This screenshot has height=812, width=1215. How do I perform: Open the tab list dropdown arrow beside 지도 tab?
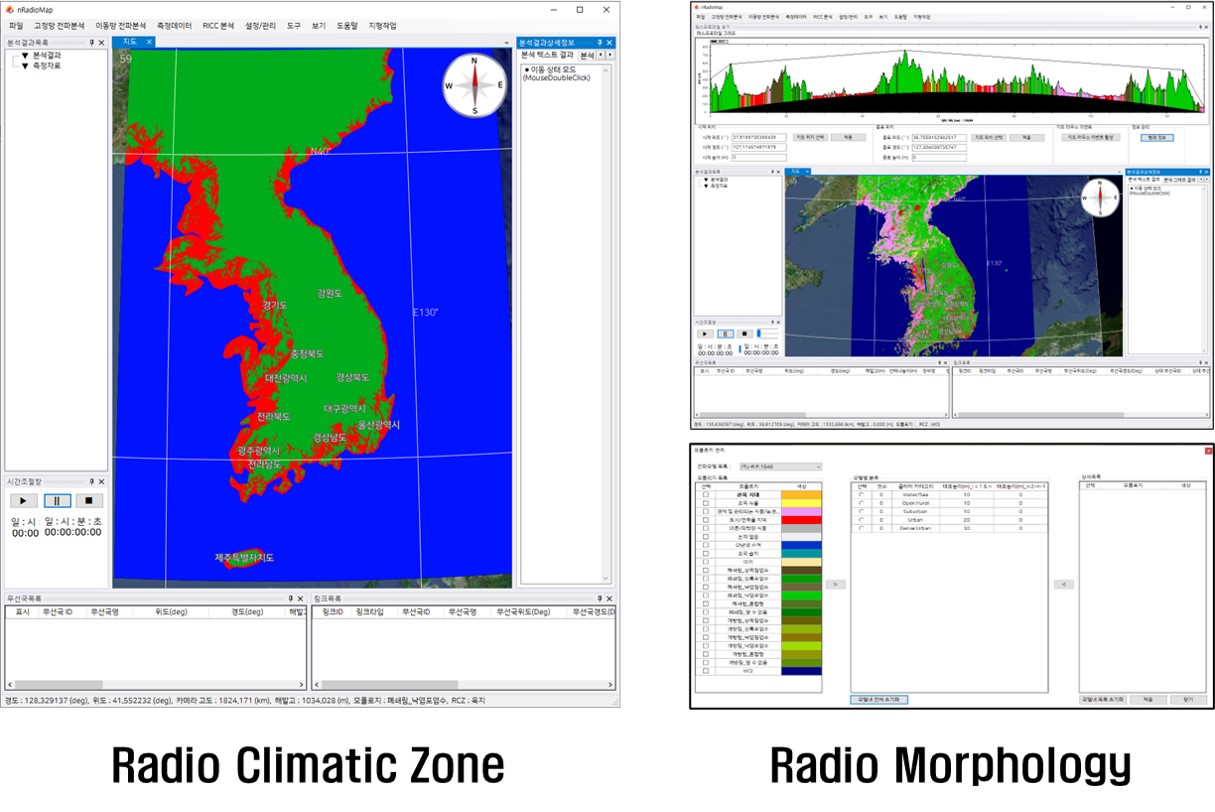[506, 43]
